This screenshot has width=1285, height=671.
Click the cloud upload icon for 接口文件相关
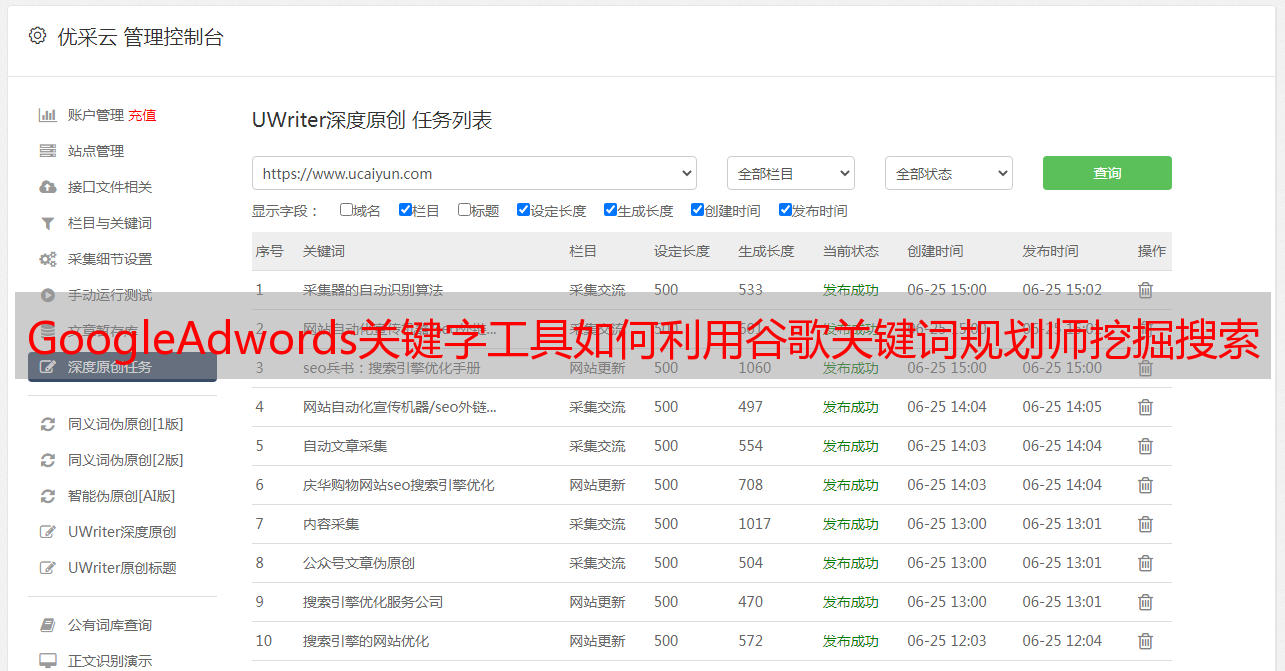(47, 187)
